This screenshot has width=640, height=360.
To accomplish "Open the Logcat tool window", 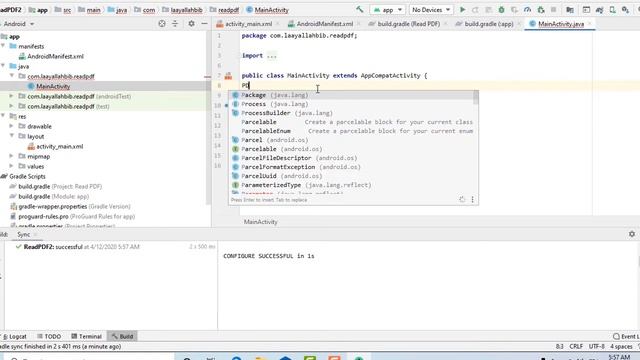I will pos(14,336).
